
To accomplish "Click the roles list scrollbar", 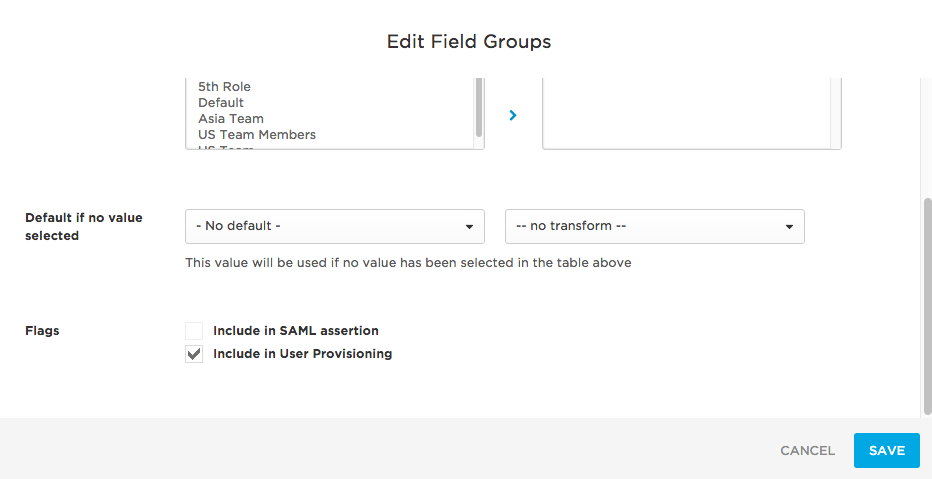I will coord(478,107).
